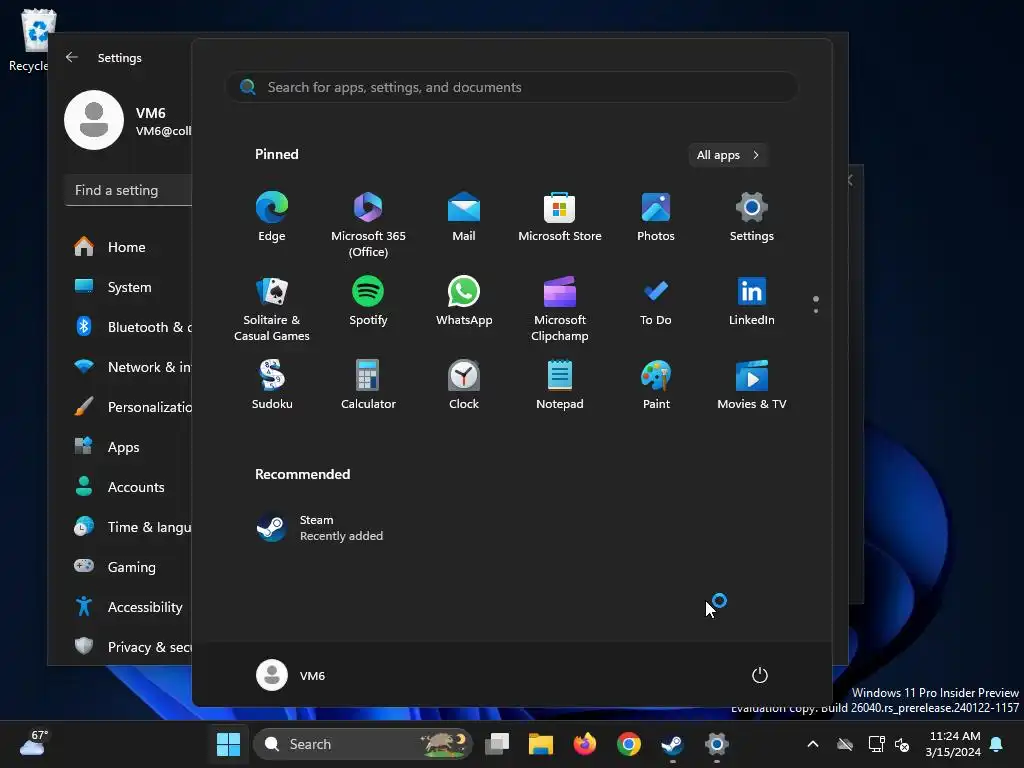Click the power button in Start menu
This screenshot has height=768, width=1024.
coord(760,675)
